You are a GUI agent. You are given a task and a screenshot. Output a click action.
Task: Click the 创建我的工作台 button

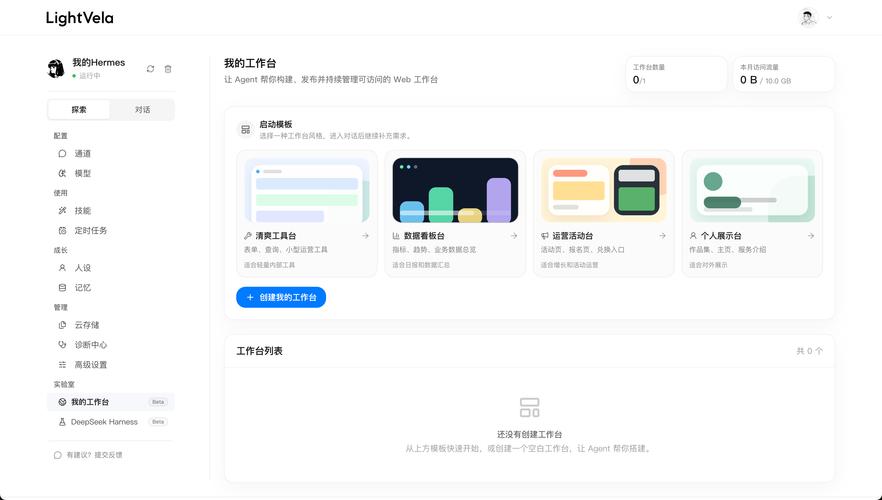[281, 297]
